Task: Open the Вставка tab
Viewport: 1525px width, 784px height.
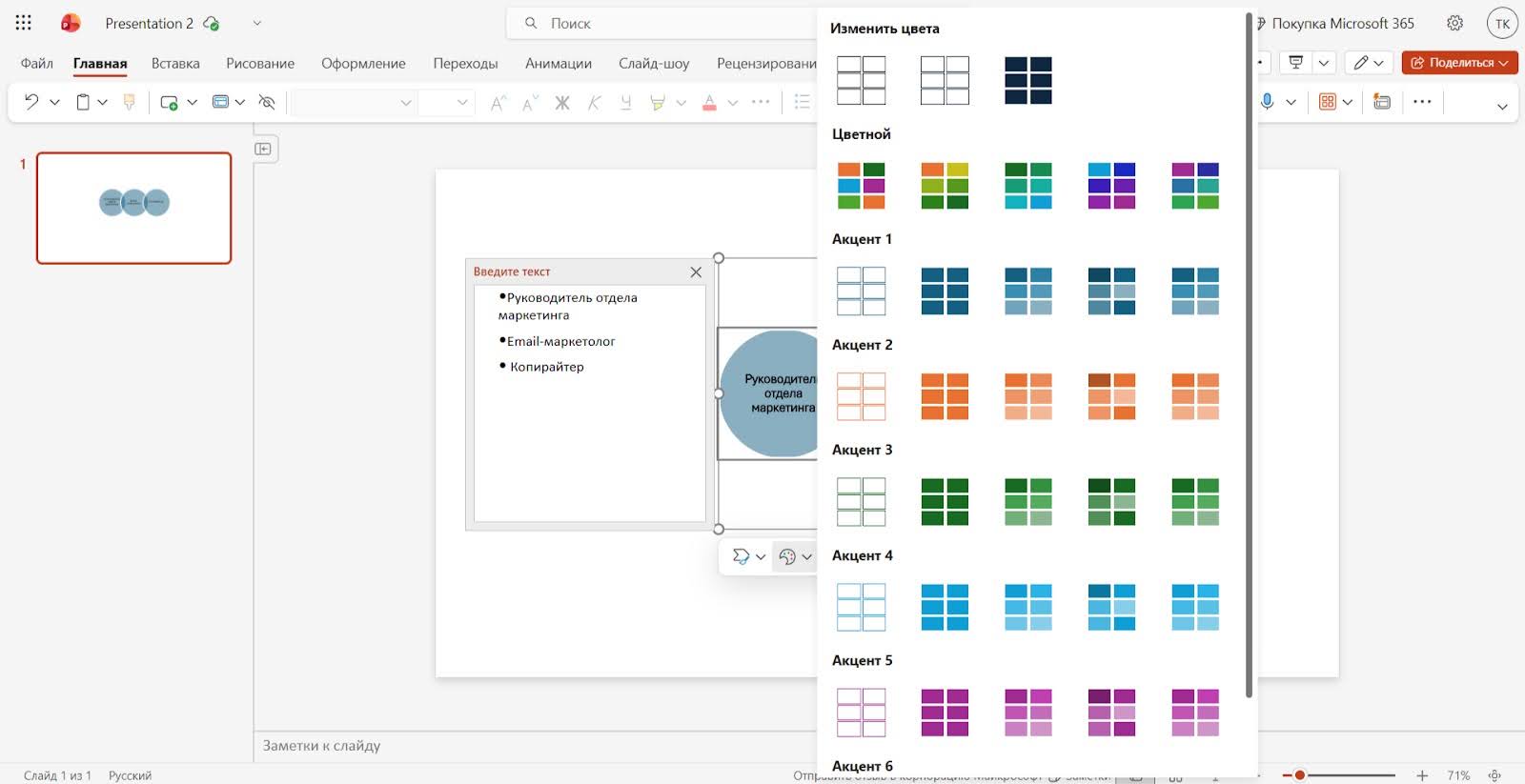Action: tap(175, 63)
